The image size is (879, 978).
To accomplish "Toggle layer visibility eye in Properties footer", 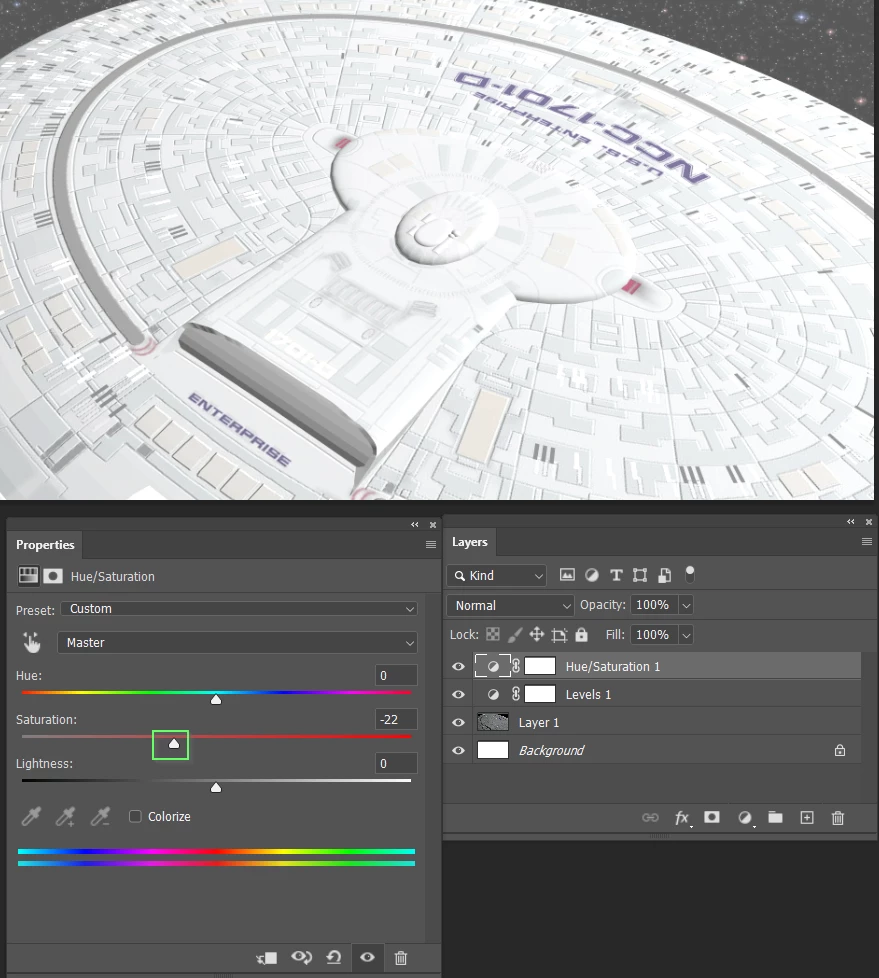I will pos(367,957).
